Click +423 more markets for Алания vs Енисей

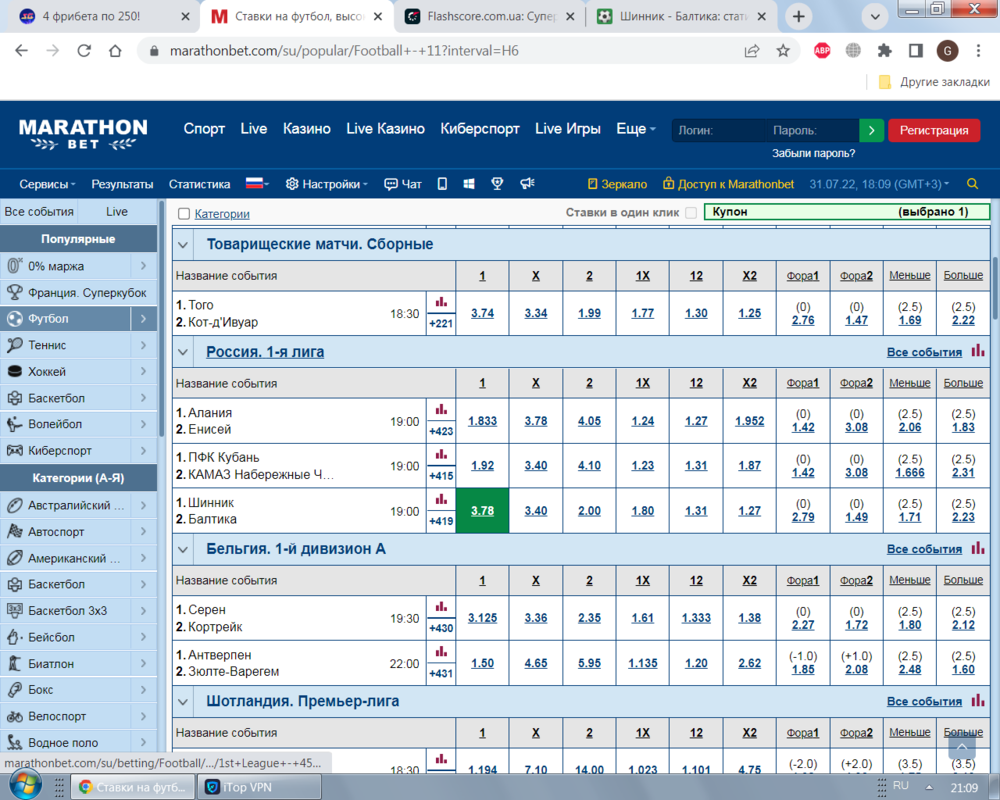click(441, 431)
